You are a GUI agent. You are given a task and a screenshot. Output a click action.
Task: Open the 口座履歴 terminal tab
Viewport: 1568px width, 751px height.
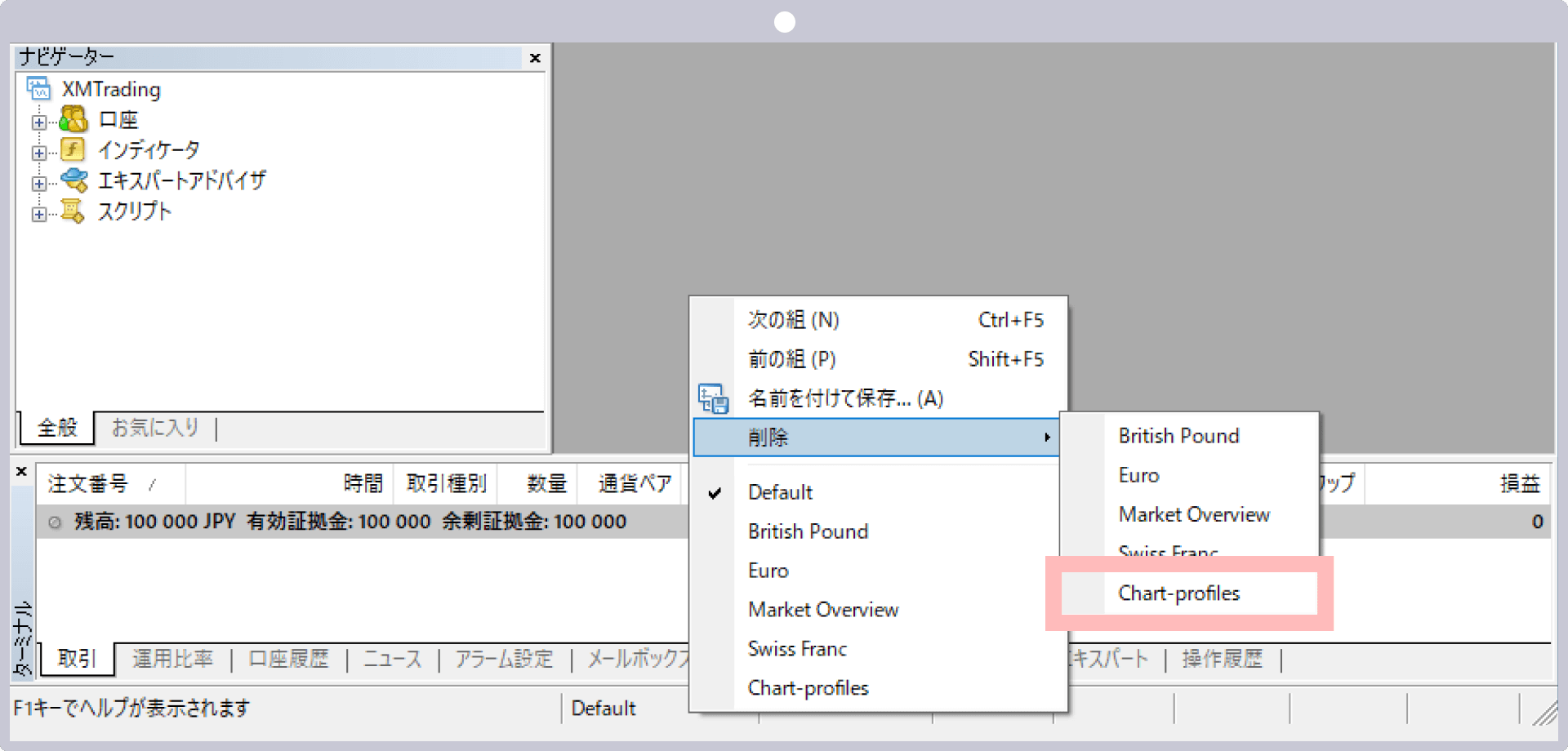point(288,659)
